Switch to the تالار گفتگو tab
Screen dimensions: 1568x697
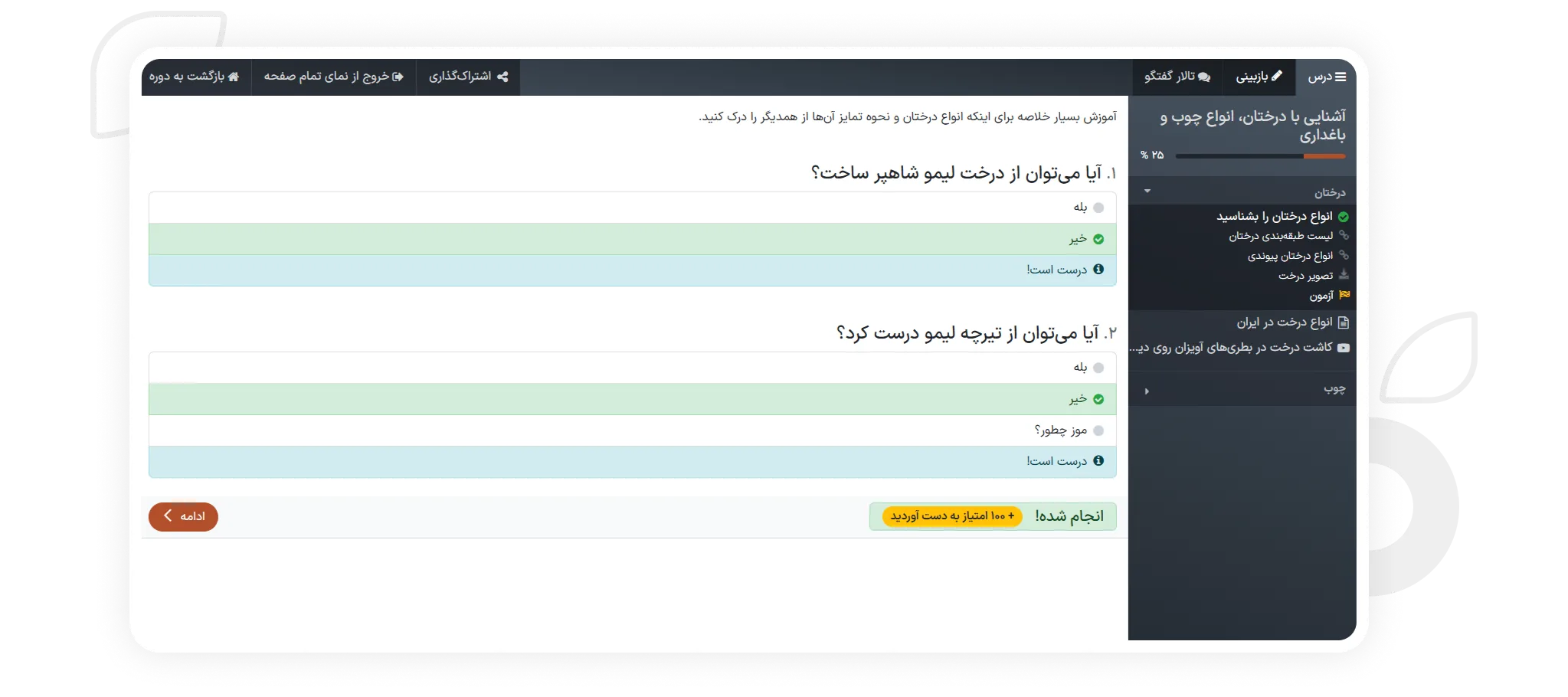(x=1177, y=77)
